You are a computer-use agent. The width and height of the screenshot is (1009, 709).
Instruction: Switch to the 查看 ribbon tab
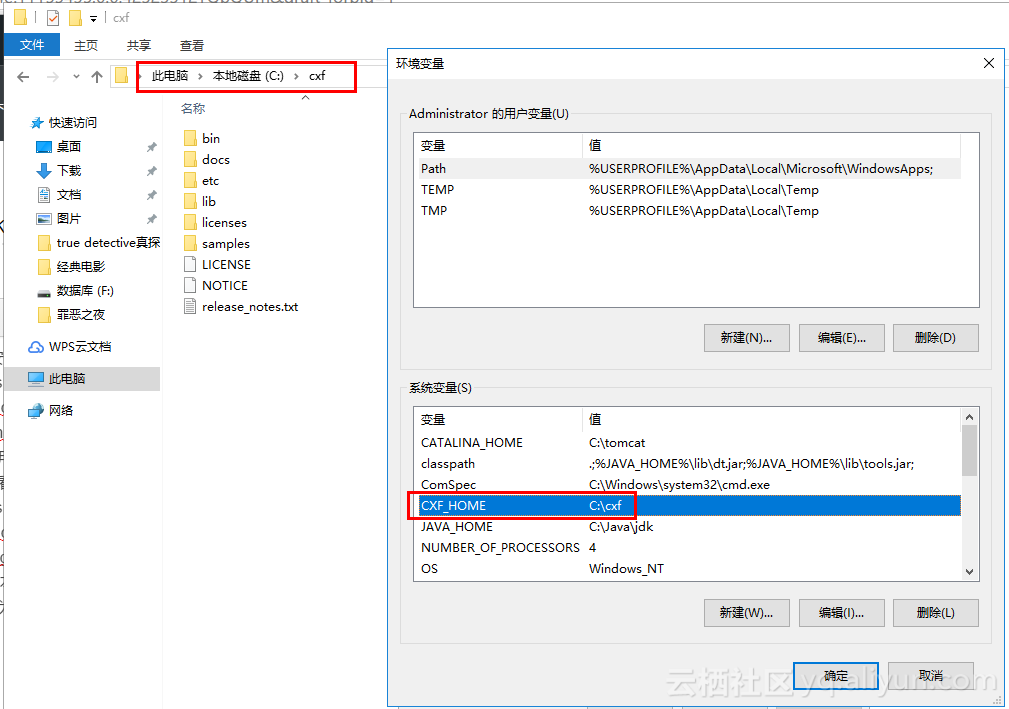[191, 44]
